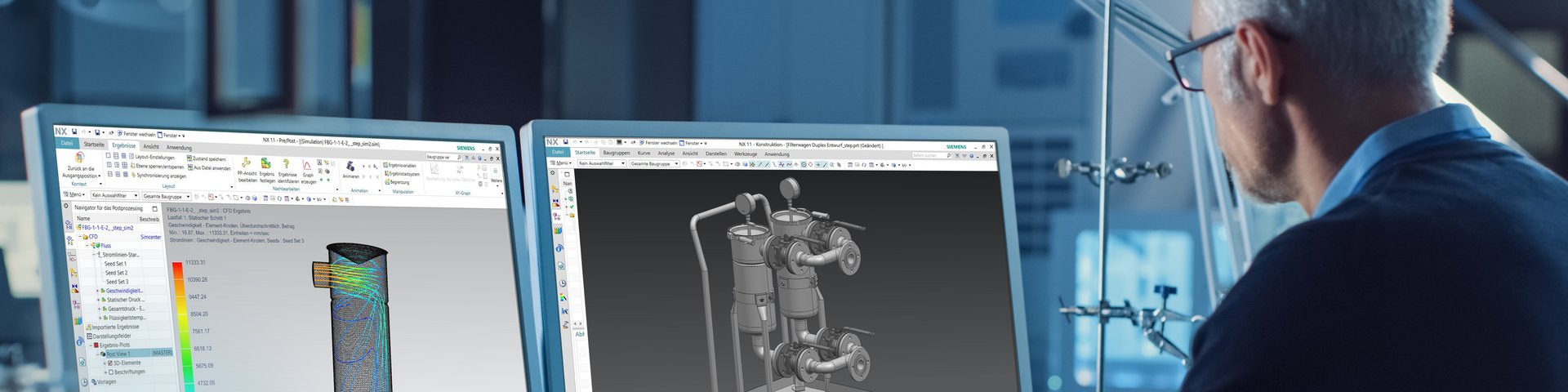
Task: Open Menü dropdown in Pre/Post window
Action: pos(74,194)
